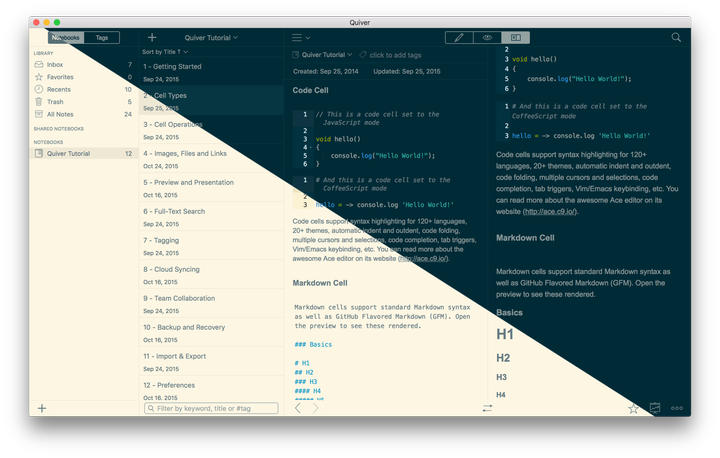Viewport: 720px width, 458px height.
Task: Open note 11 - Import & Export
Action: [x=211, y=361]
